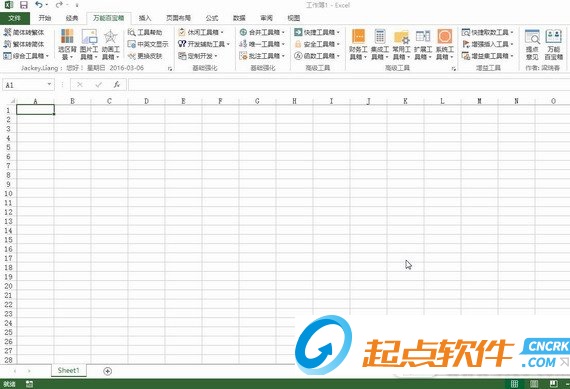Switch to the 数据 data tab
This screenshot has width=570, height=389.
tap(239, 18)
